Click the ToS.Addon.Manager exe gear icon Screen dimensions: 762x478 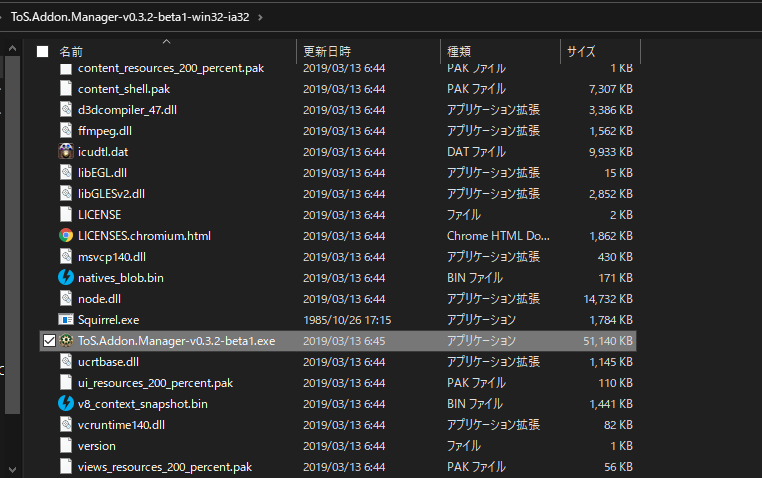point(66,341)
